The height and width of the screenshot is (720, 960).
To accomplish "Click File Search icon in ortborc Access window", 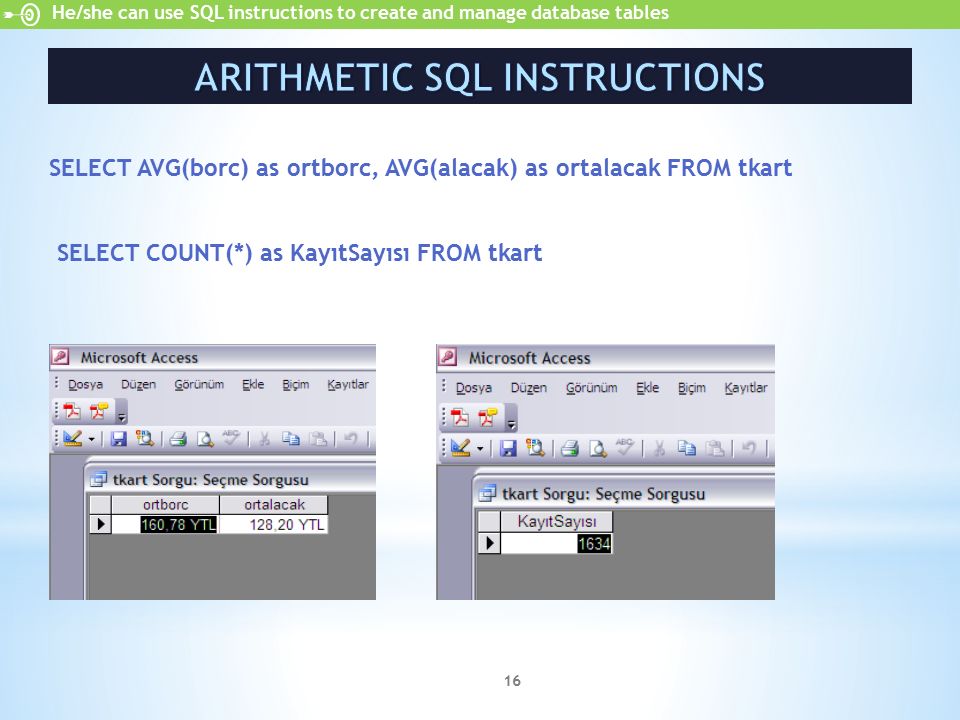I will coord(144,438).
